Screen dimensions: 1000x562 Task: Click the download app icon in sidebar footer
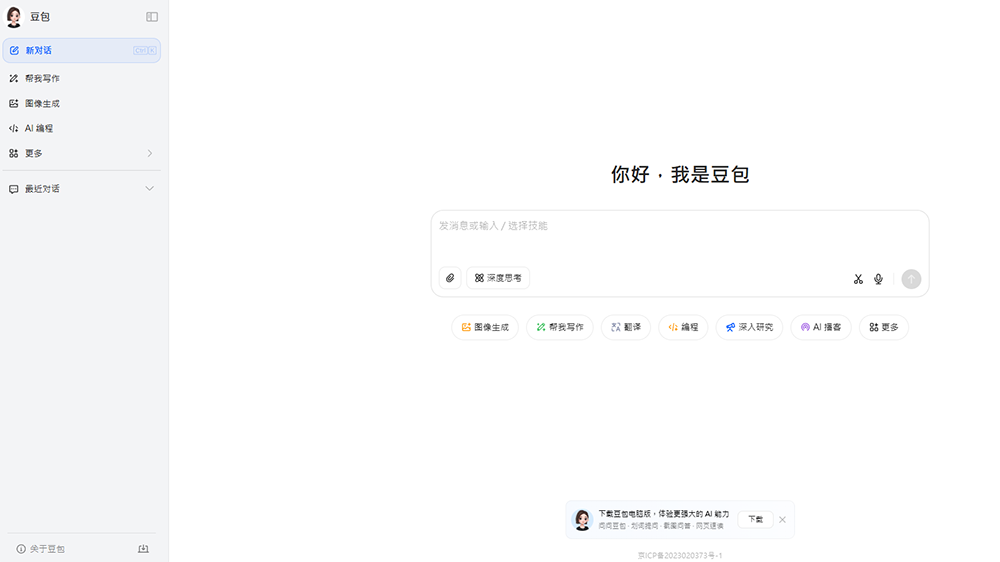[x=143, y=549]
